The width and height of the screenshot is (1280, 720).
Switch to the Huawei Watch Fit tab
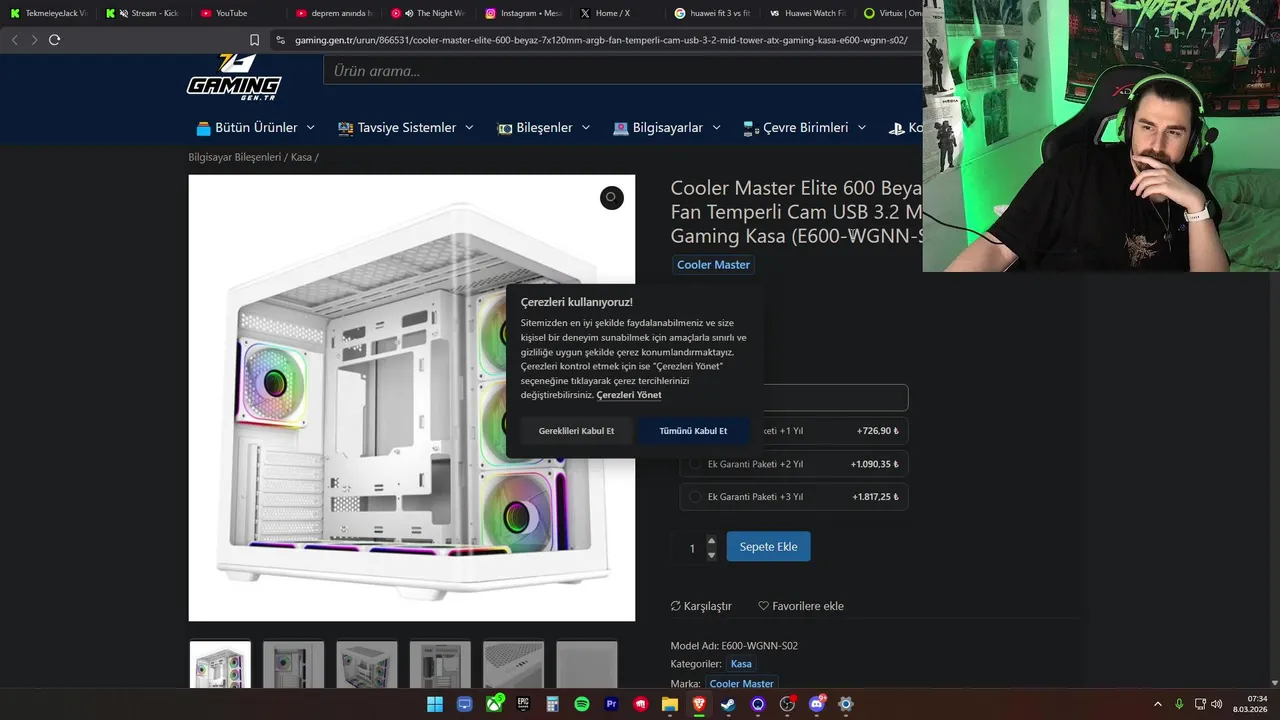click(808, 13)
